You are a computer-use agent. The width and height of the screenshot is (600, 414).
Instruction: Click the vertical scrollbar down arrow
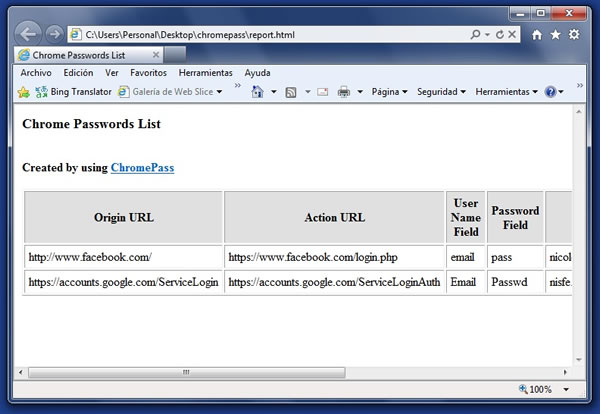coord(579,360)
